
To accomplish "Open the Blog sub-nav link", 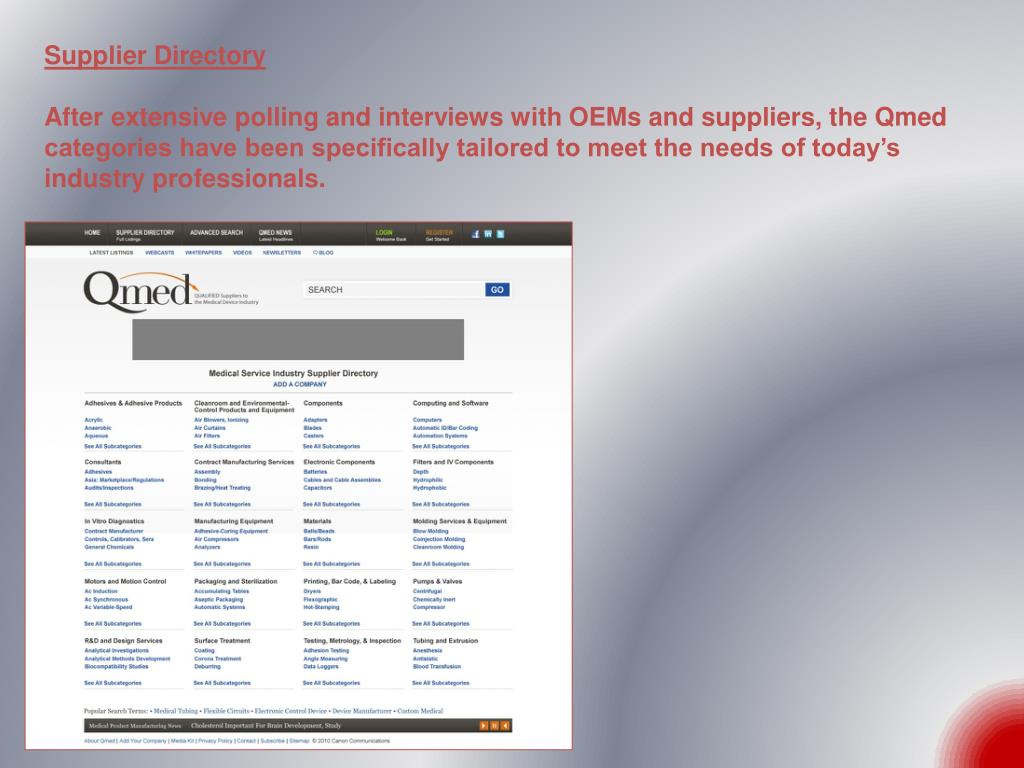I will tap(323, 253).
